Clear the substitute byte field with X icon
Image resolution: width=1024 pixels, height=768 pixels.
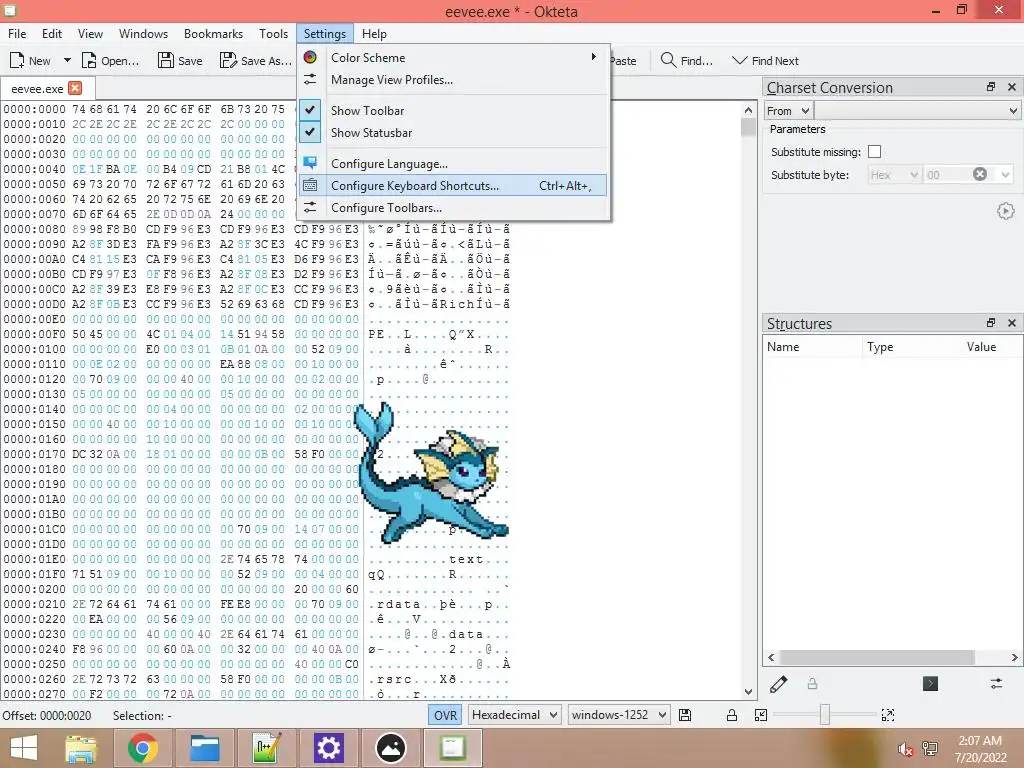tap(980, 174)
